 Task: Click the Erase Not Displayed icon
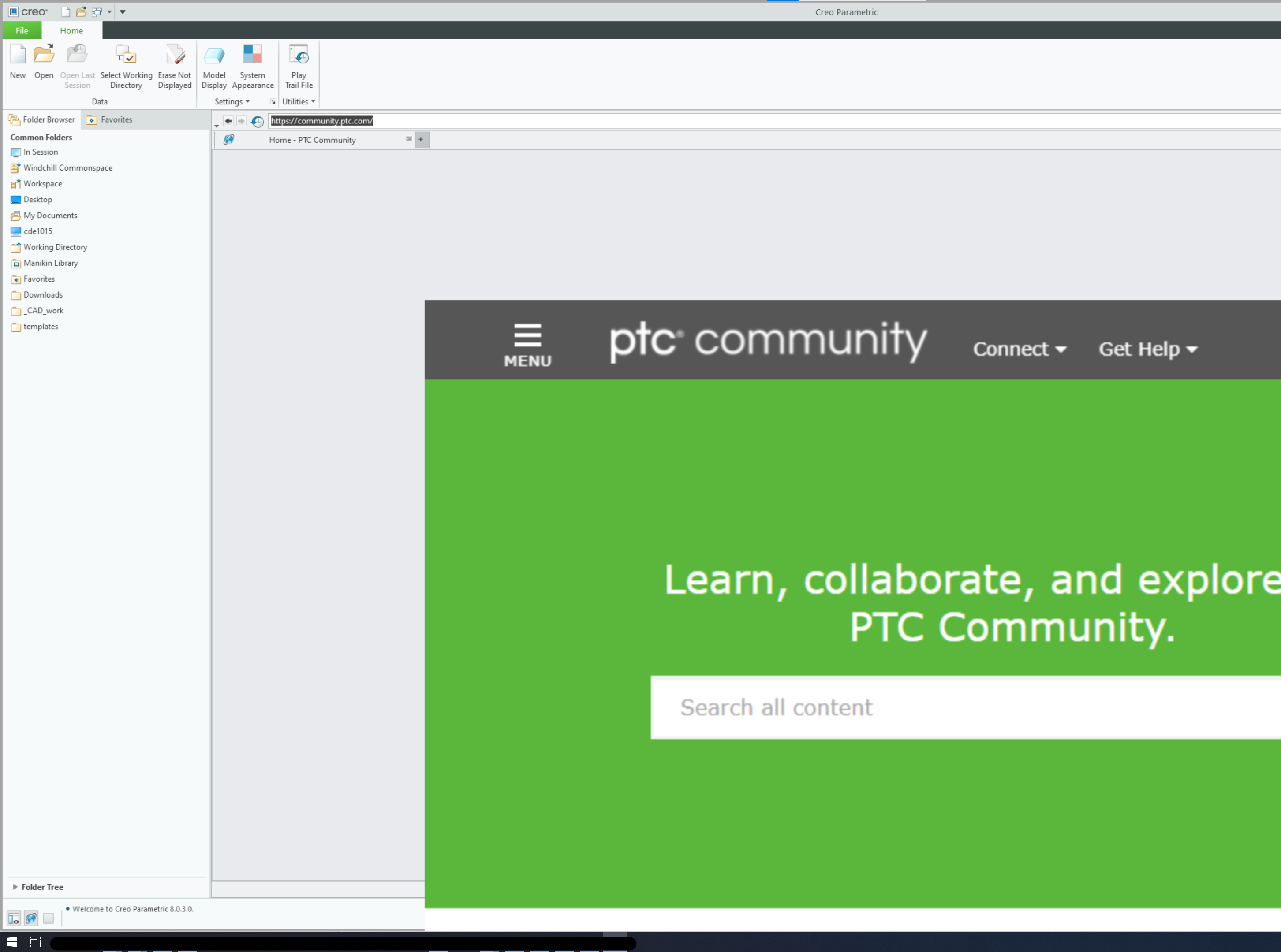click(175, 63)
